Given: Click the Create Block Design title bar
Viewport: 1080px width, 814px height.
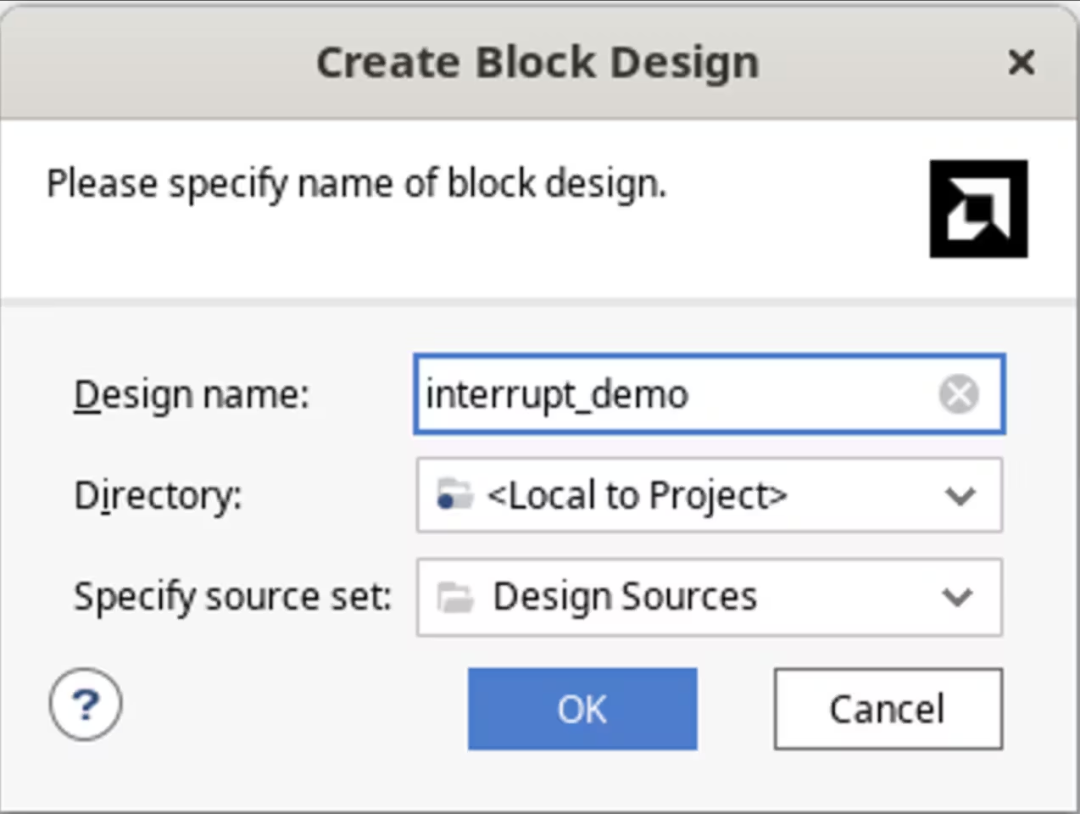Looking at the screenshot, I should [x=537, y=63].
